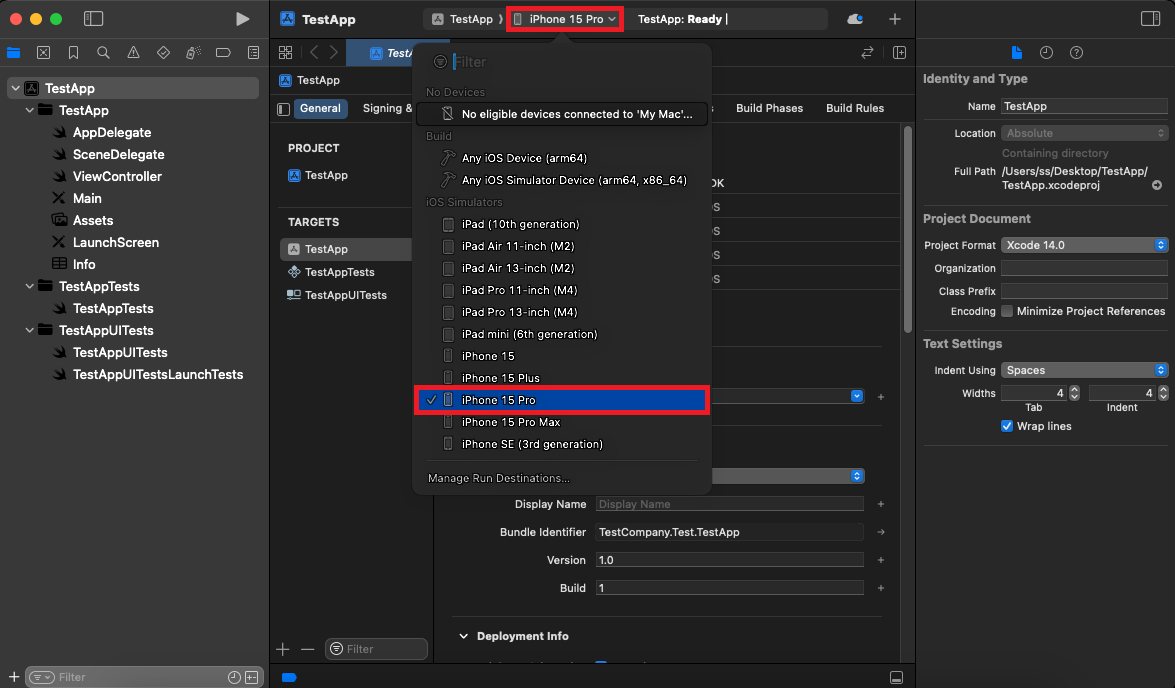Select the AppDelegate file
Screen dimensions: 1175x688
click(112, 133)
